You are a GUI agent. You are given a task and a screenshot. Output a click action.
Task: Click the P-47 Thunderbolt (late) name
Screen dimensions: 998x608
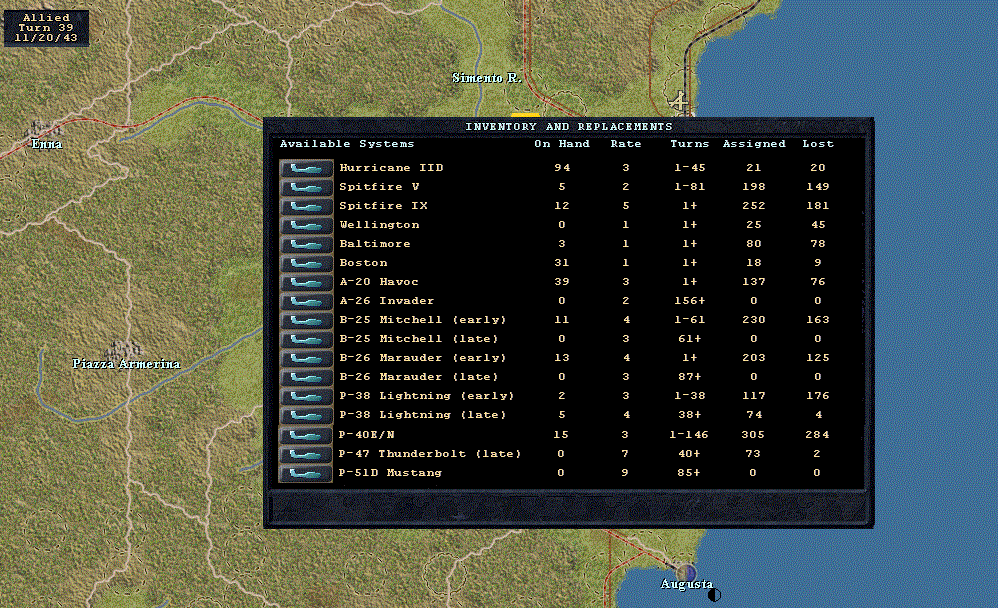point(430,454)
